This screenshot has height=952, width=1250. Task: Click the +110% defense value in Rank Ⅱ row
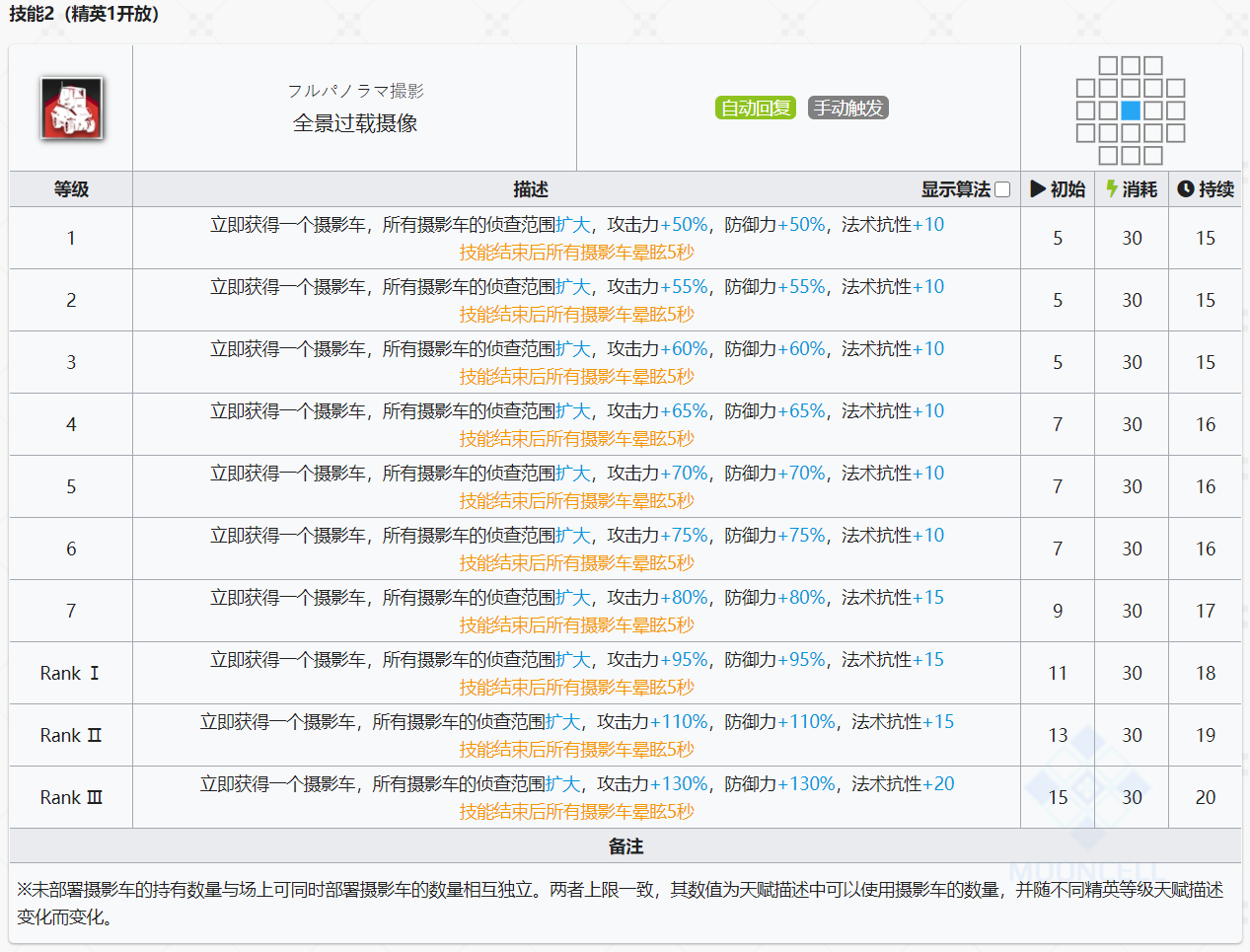click(806, 722)
